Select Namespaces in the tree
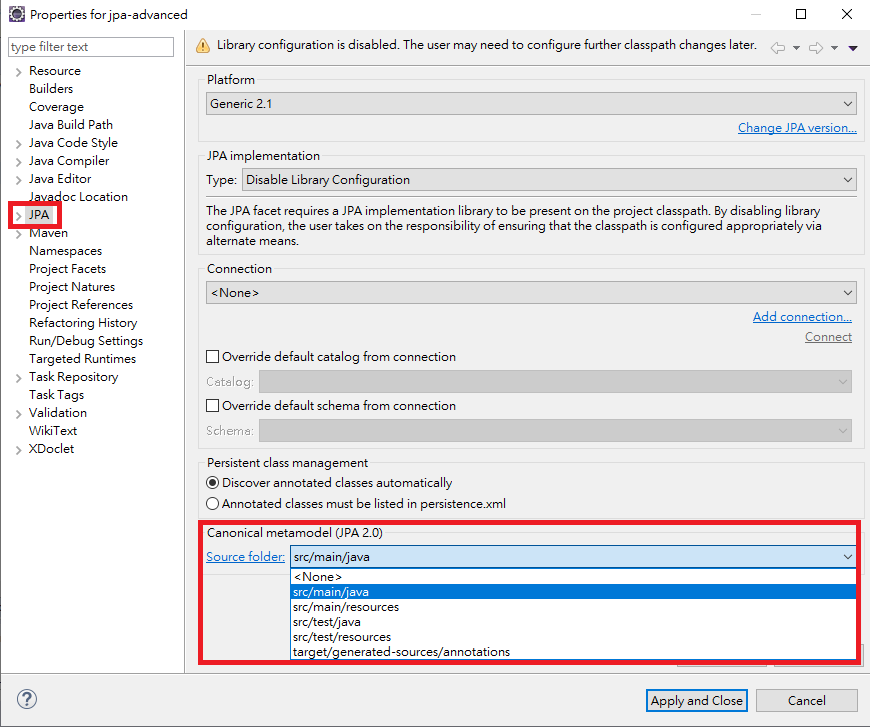870x727 pixels. click(x=65, y=251)
